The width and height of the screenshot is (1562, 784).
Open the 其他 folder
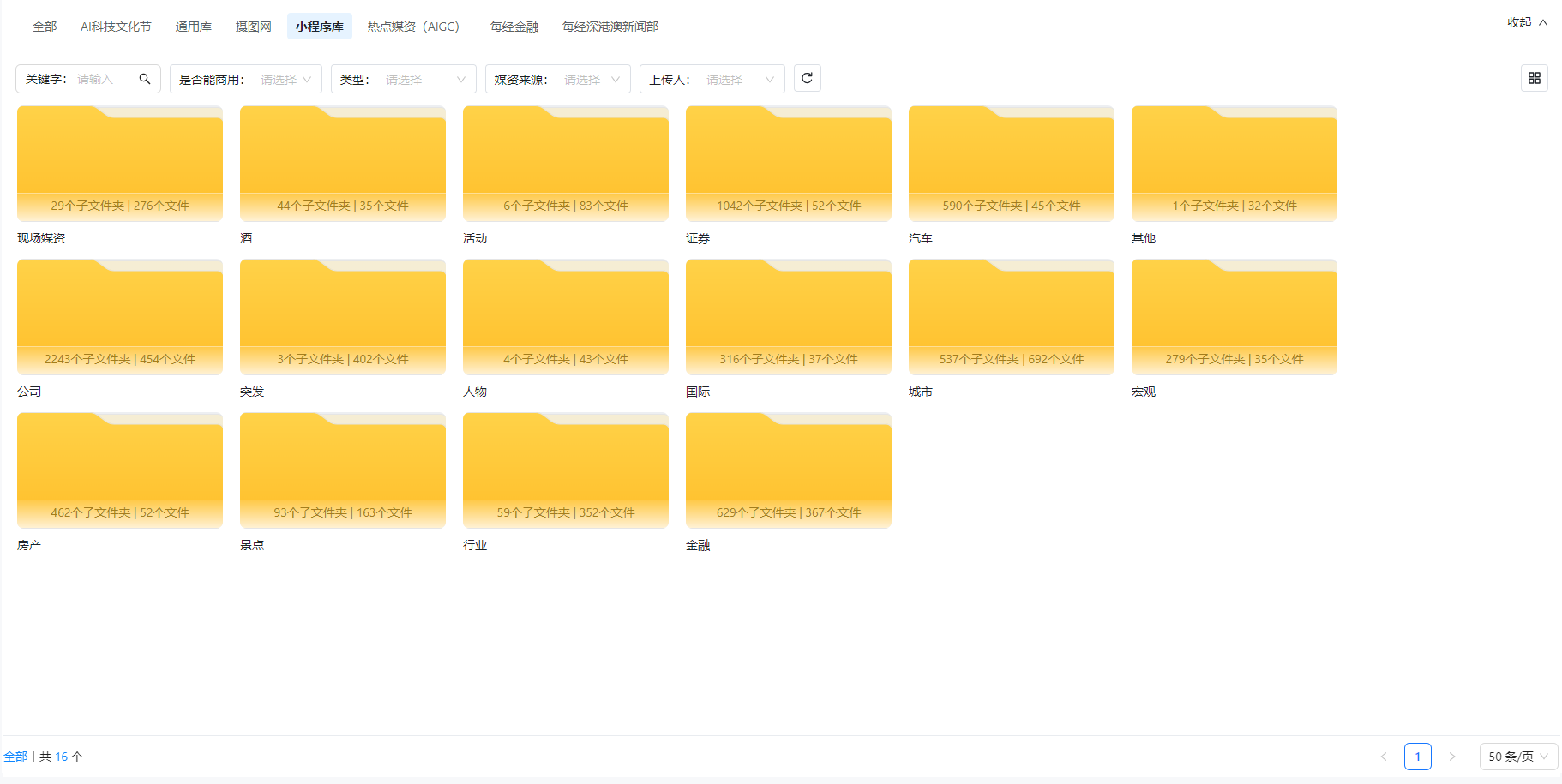(x=1235, y=164)
